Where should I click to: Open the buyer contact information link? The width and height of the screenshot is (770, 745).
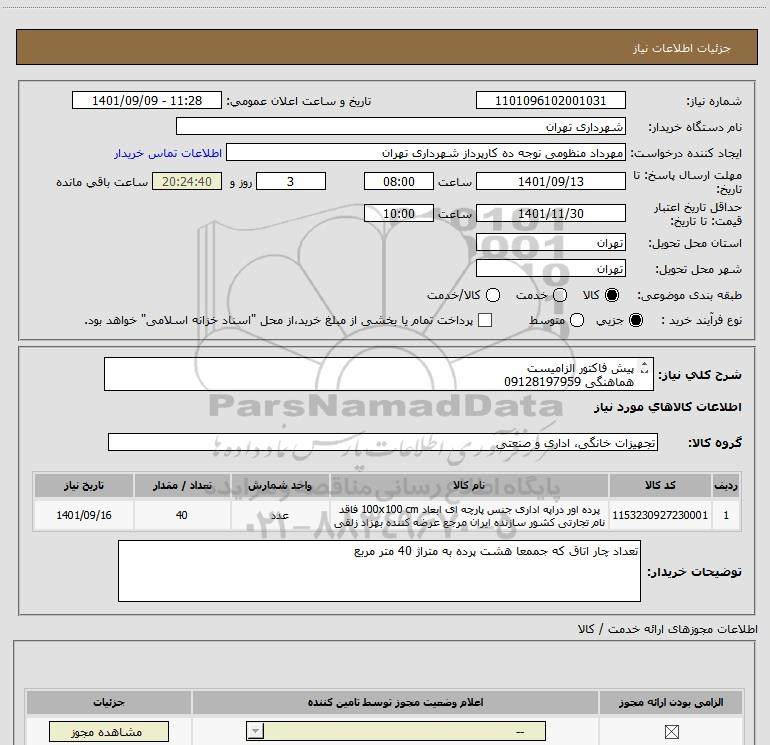pos(168,153)
